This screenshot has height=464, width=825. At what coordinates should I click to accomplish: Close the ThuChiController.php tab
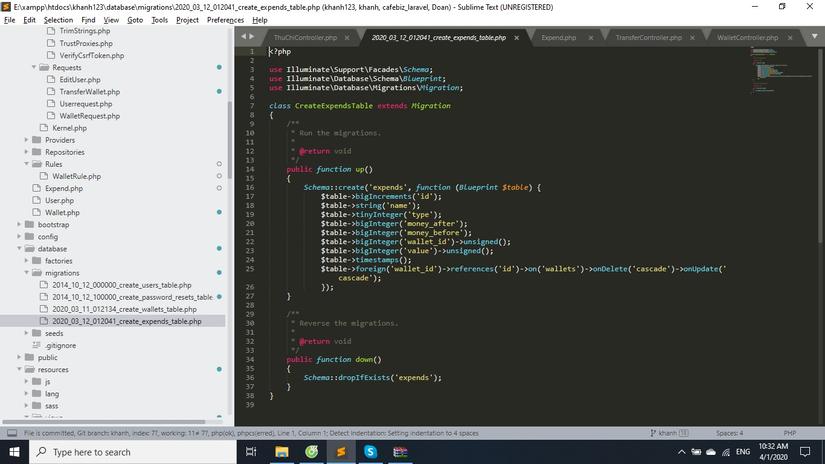point(347,38)
